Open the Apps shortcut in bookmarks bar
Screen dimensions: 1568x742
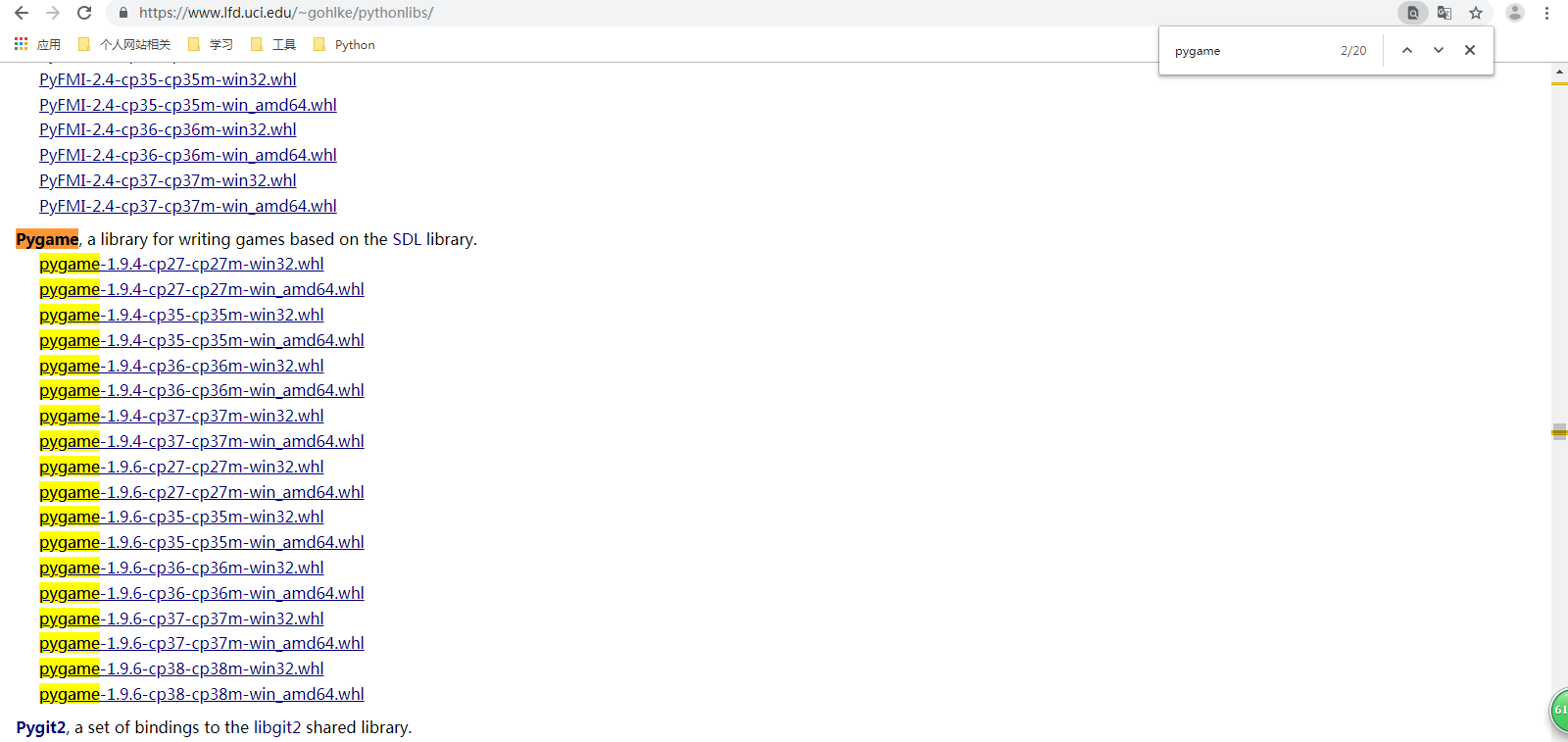tap(37, 44)
